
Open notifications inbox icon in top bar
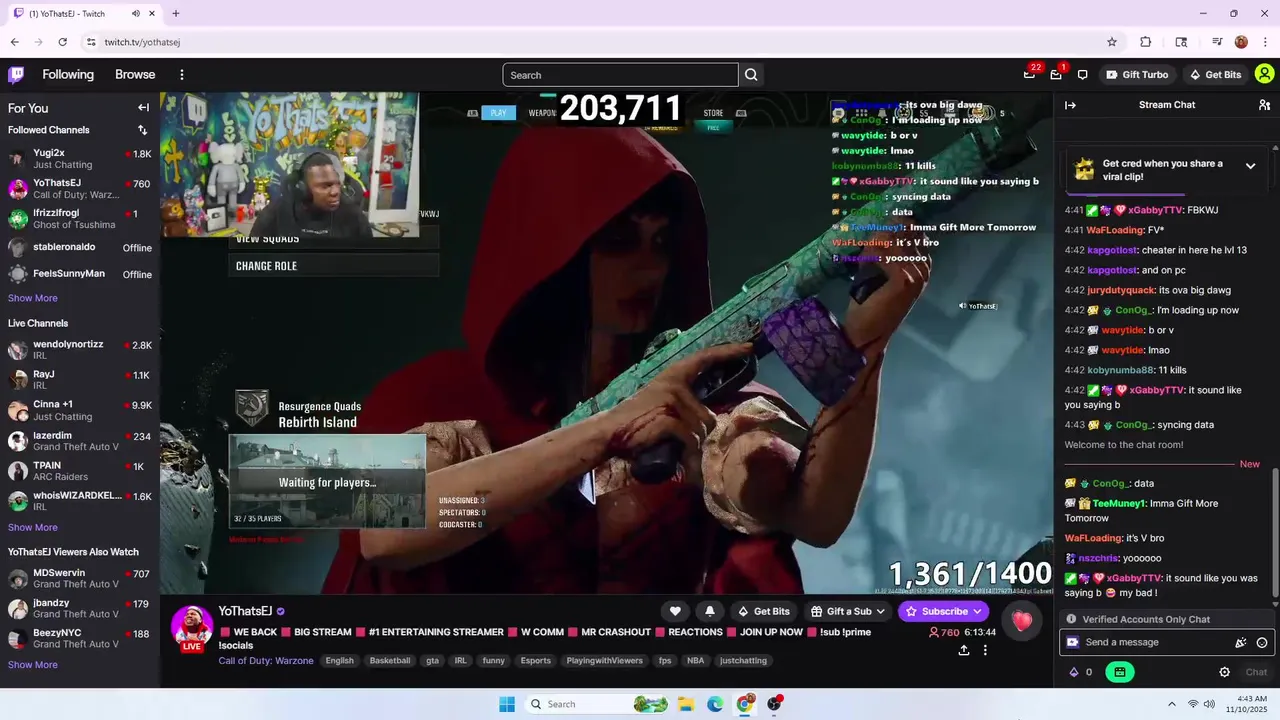pos(1056,75)
